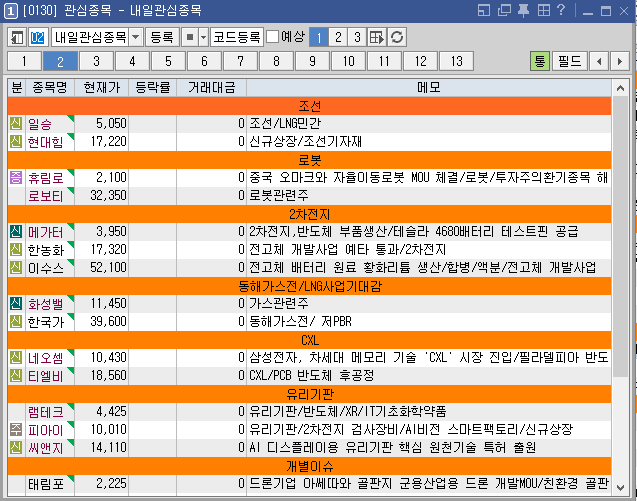Click the 신 badge beside 네오셈

tap(16, 358)
